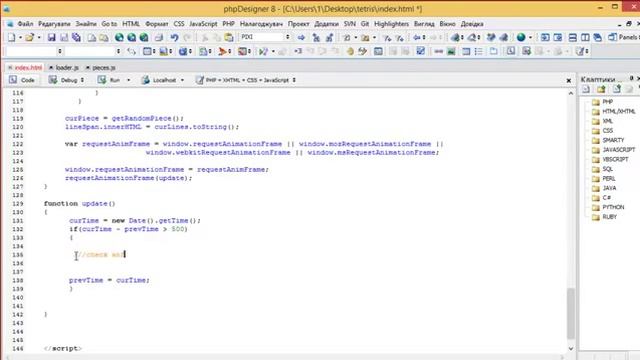
Task: Click the blue go arrow beside PIXI box
Action: (301, 38)
